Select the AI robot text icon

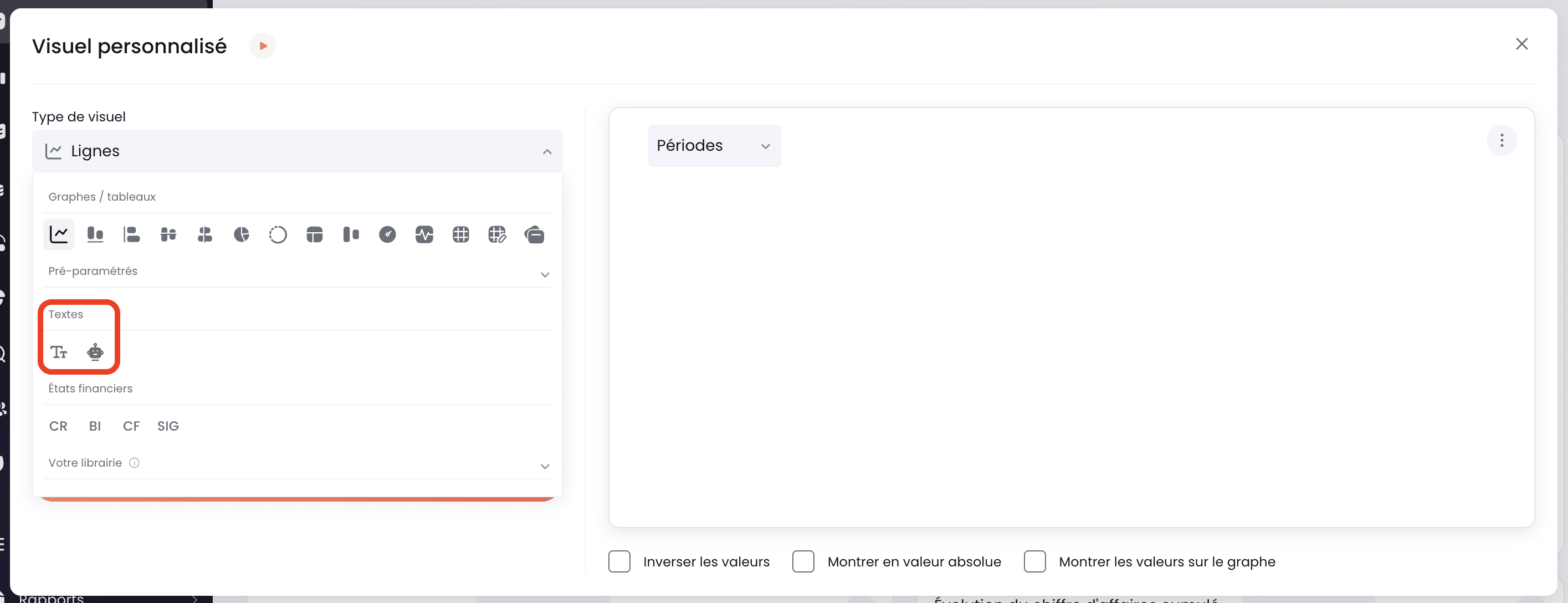click(95, 352)
